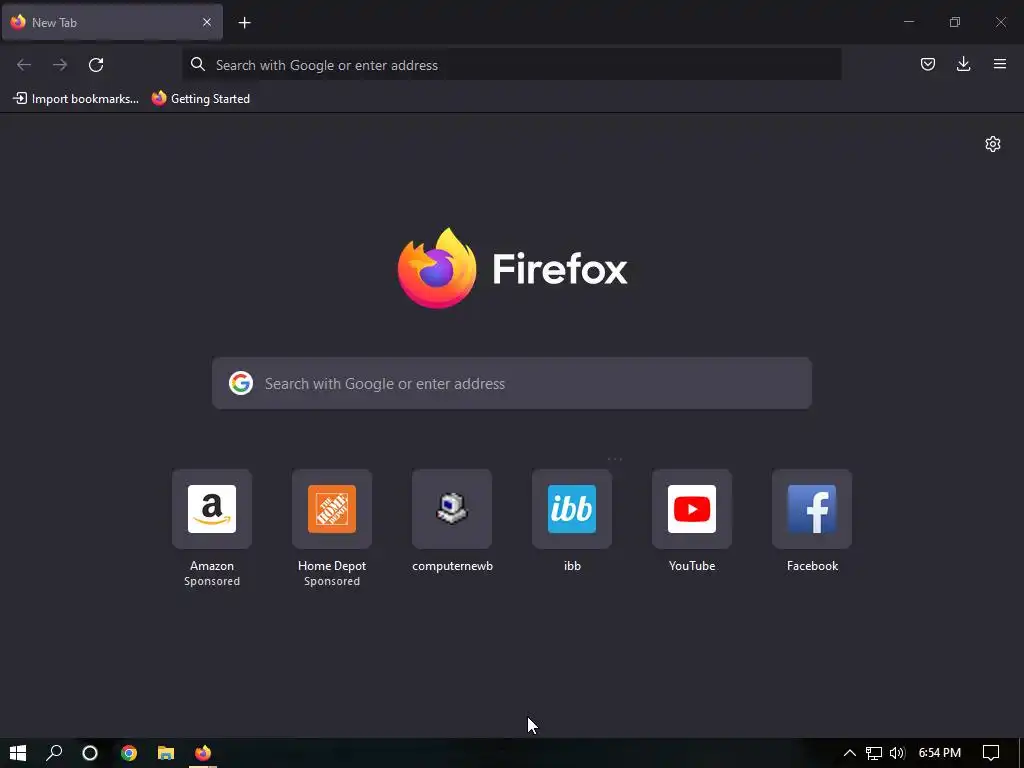Select the New Tab tab
The image size is (1024, 768).
[112, 22]
